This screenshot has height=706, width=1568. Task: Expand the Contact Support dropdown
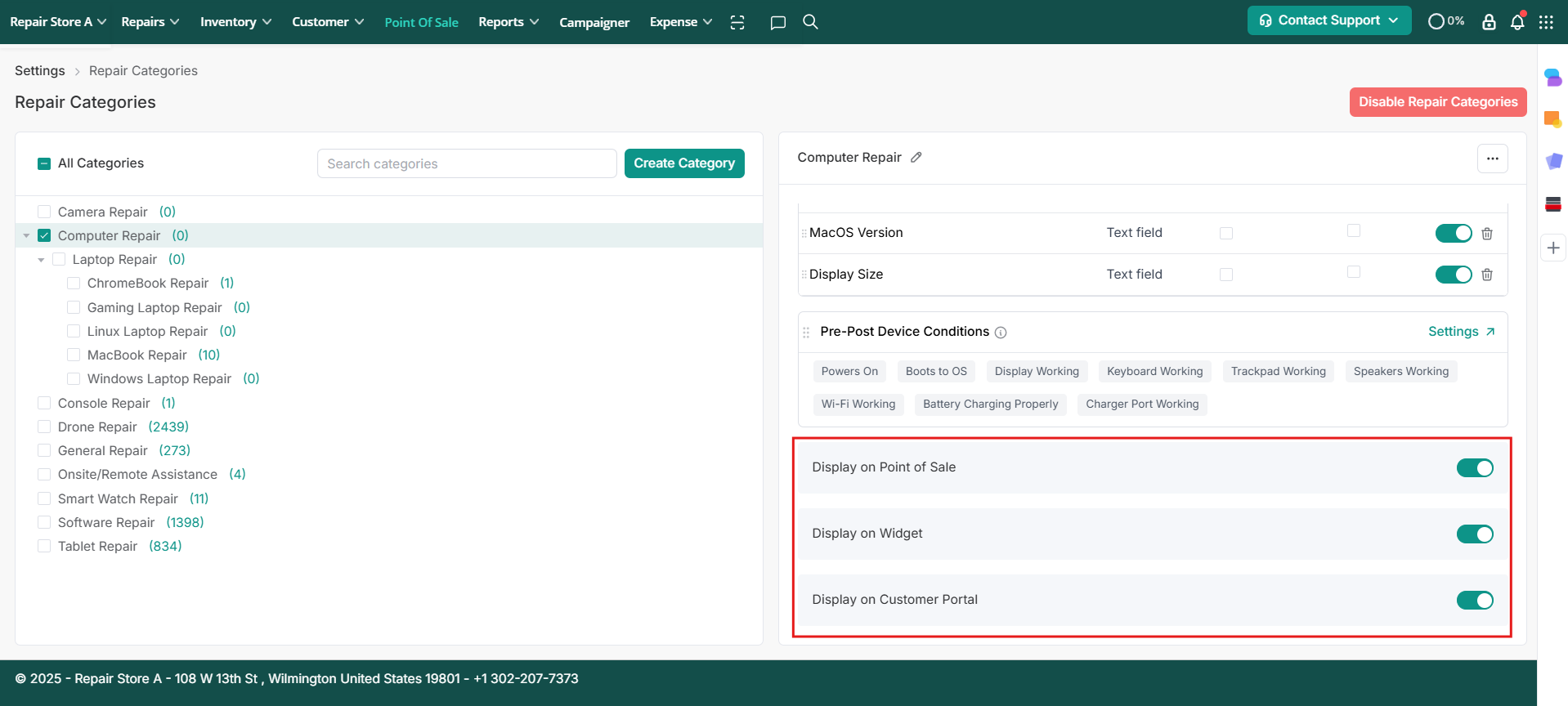click(x=1328, y=20)
